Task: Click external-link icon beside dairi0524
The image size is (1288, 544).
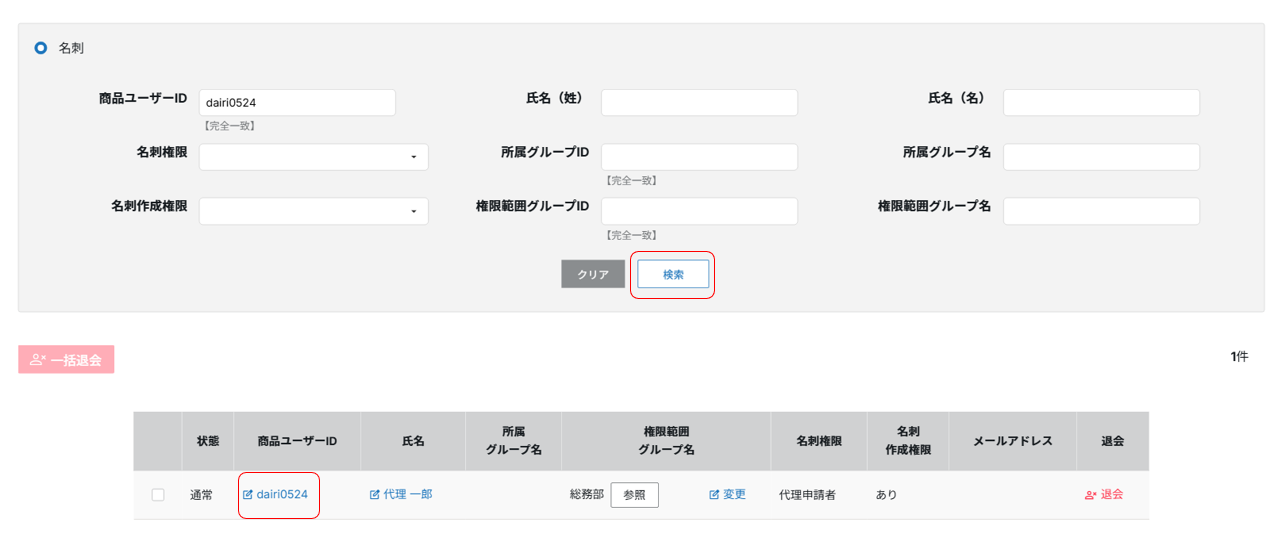Action: pyautogui.click(x=248, y=495)
